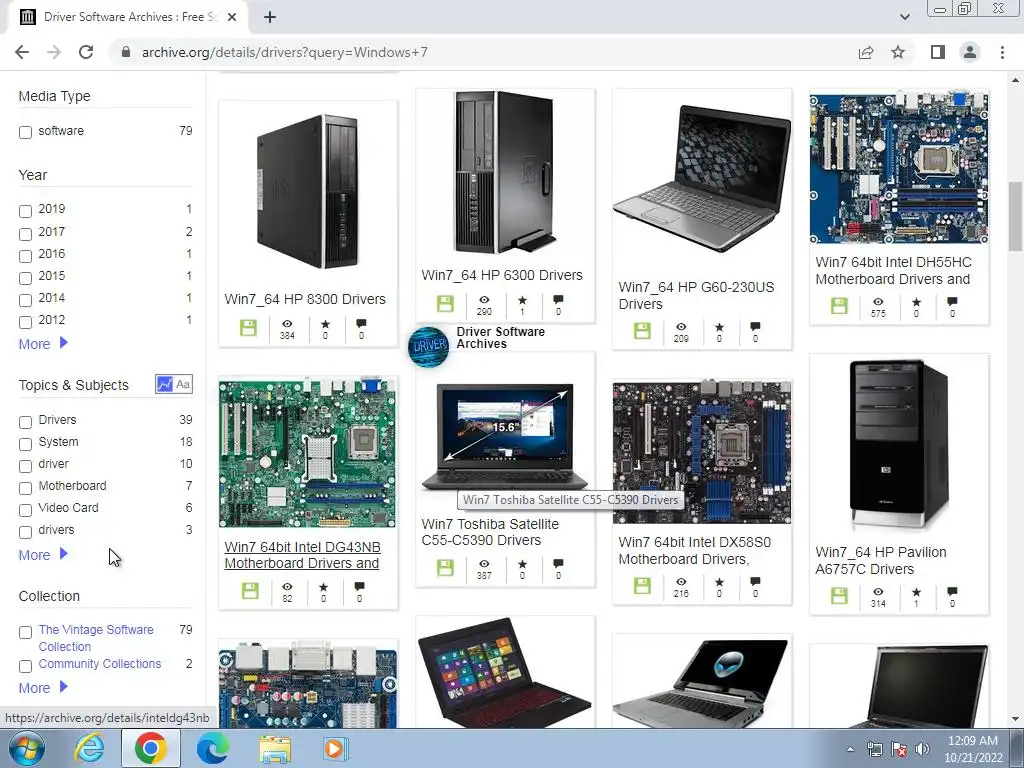
Task: Switch topics to alphabetical Aa view
Action: pos(184,384)
